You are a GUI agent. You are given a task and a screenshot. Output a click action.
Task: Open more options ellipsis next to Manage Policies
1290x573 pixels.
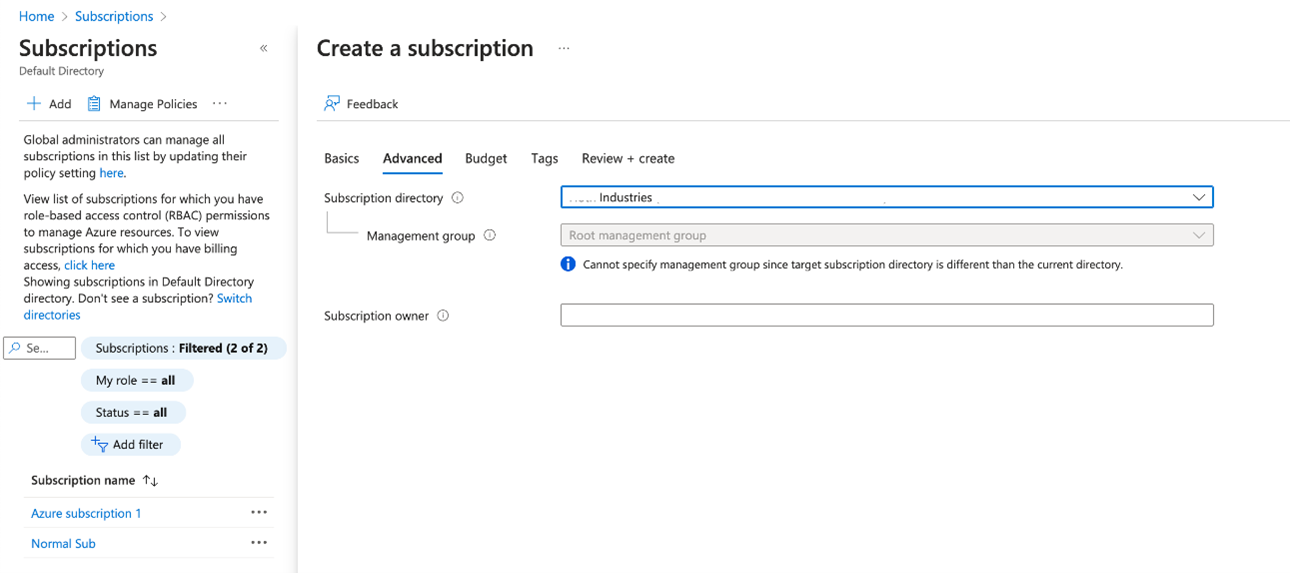(x=220, y=103)
